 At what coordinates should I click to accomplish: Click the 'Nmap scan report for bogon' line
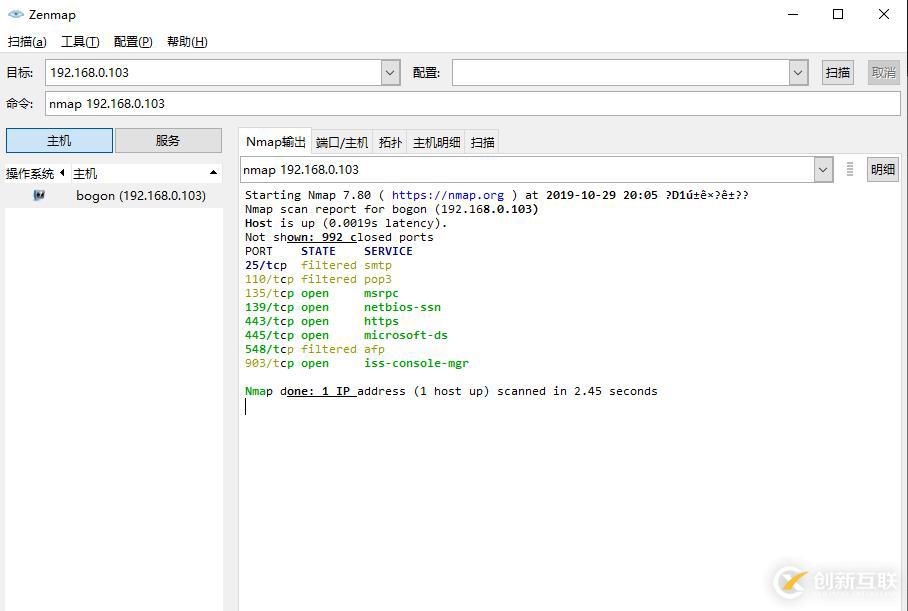coord(391,209)
